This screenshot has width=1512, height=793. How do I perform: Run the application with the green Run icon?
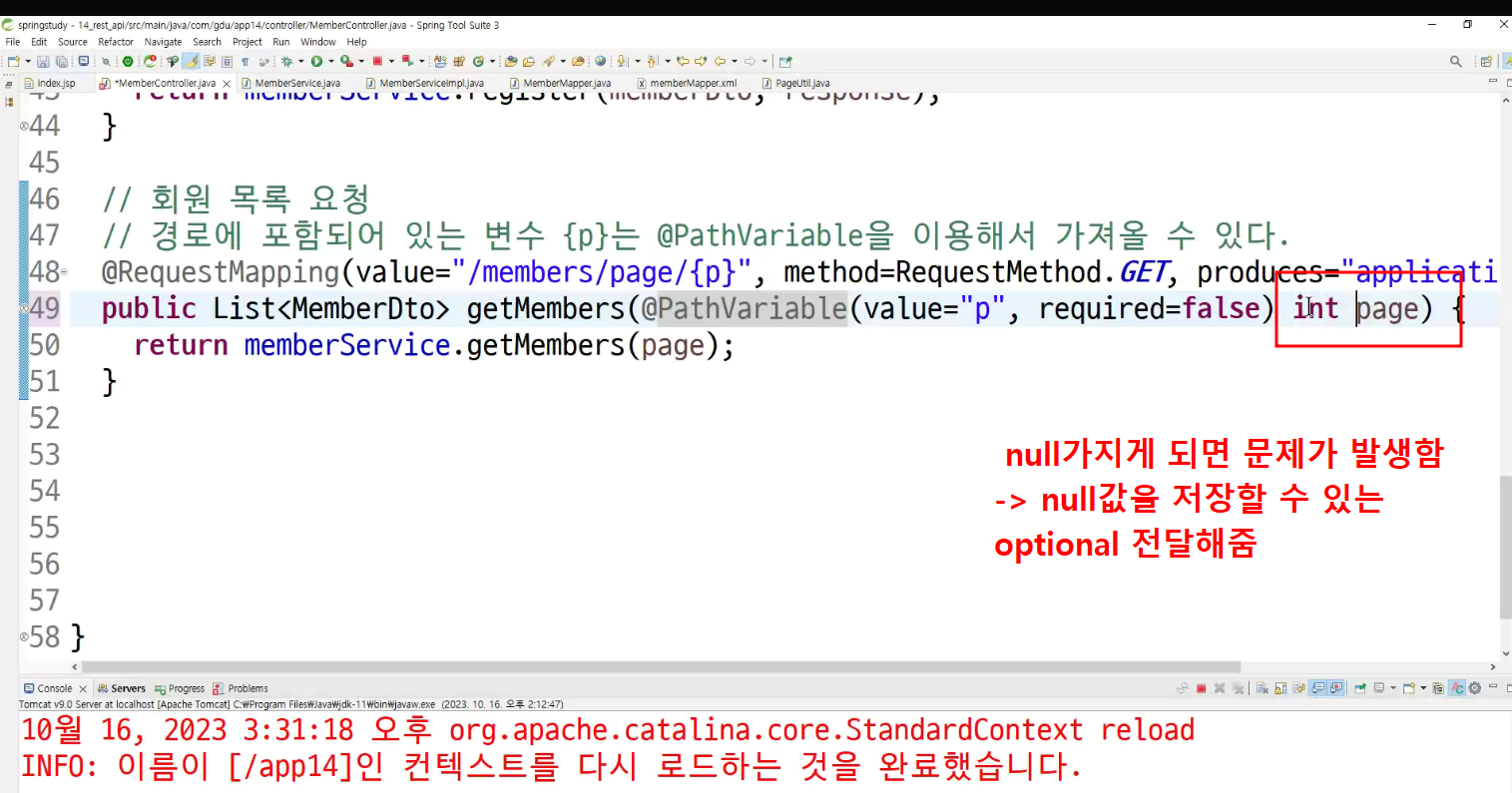(316, 62)
